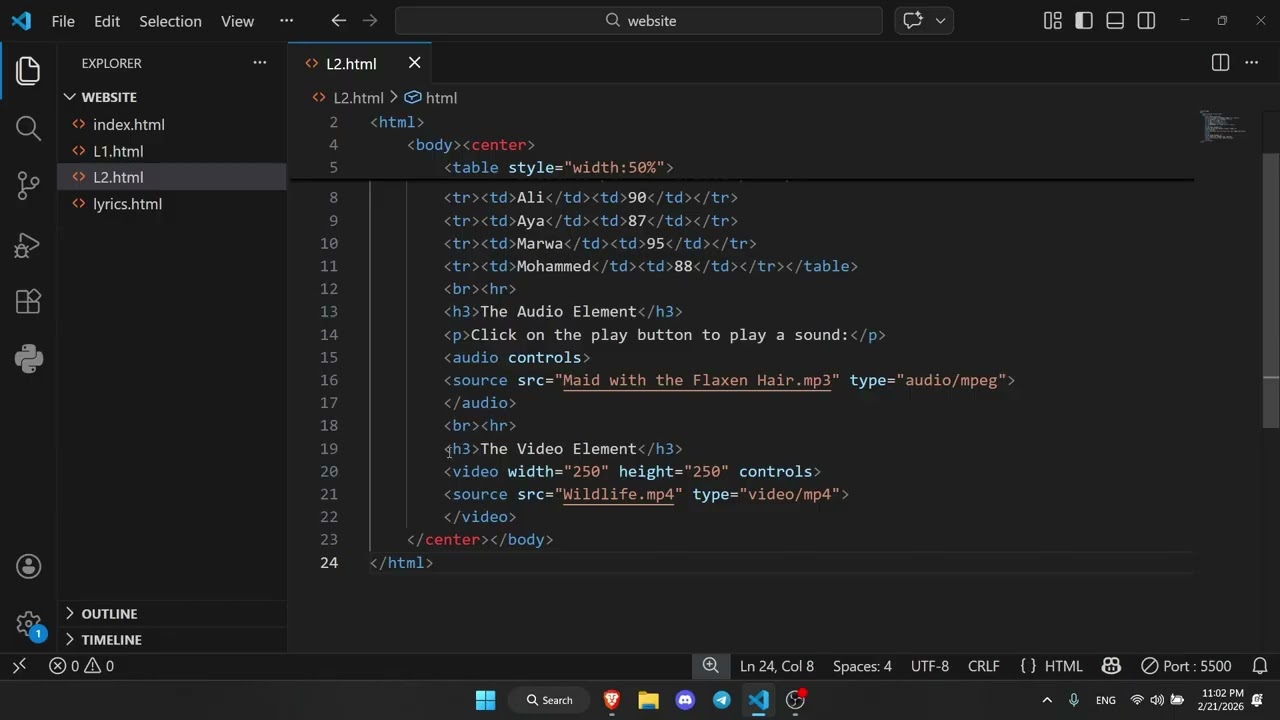Open lyrics.html in the explorer
Viewport: 1280px width, 720px height.
(x=172, y=204)
